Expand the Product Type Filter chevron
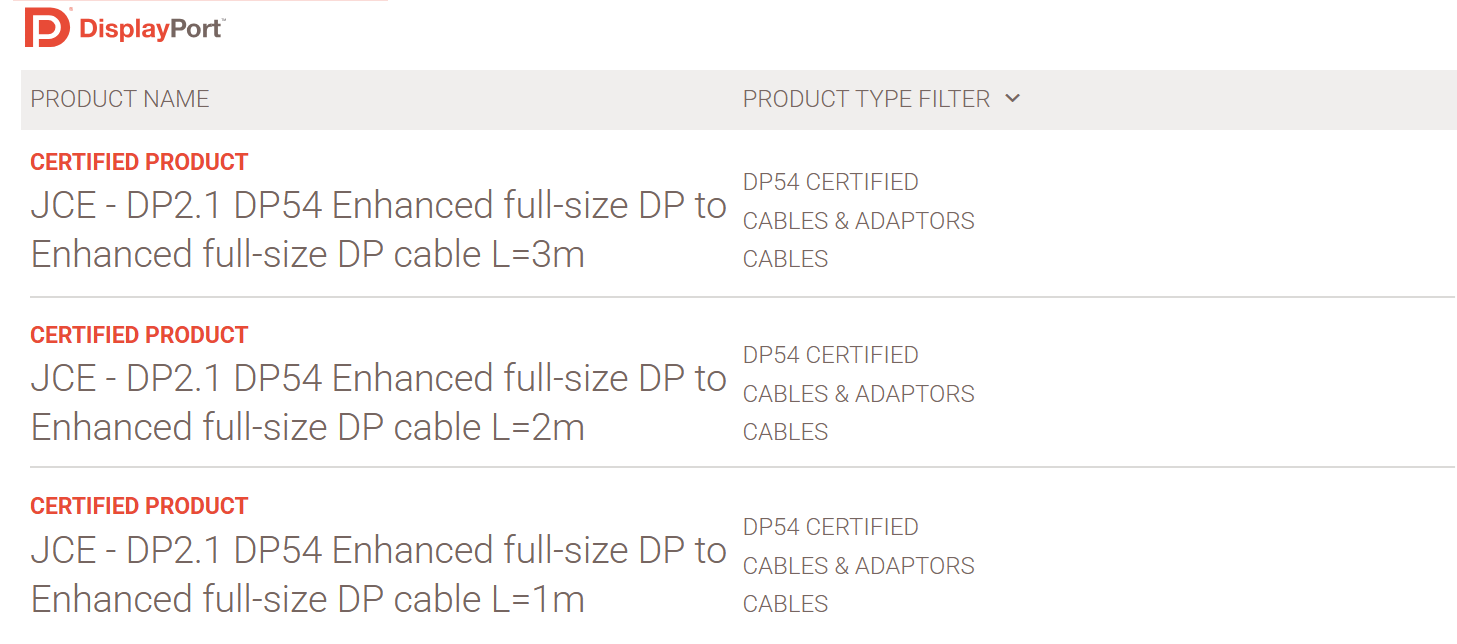The width and height of the screenshot is (1457, 644). 1012,98
